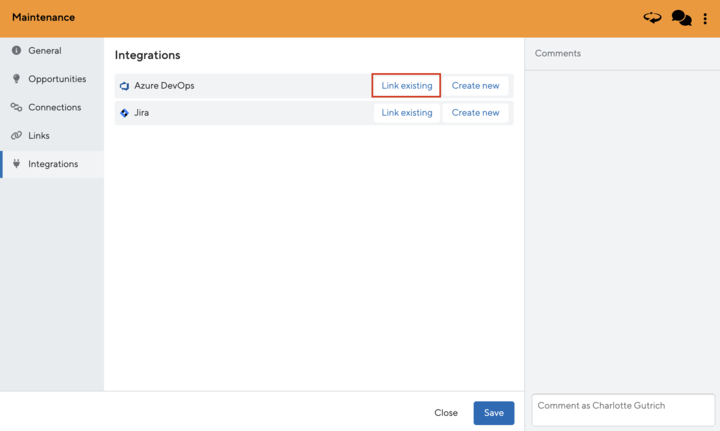
Task: Click the General info icon in sidebar
Action: 16,51
